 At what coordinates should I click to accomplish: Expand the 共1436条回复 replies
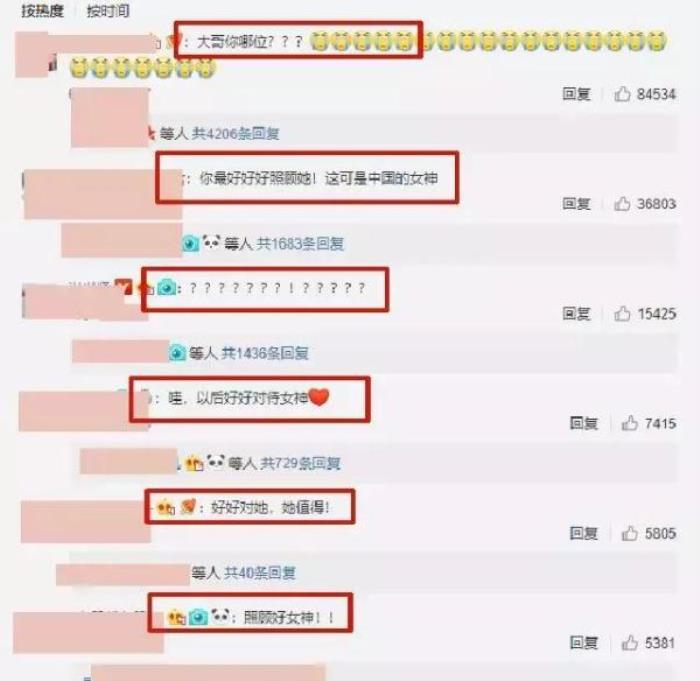click(x=265, y=353)
